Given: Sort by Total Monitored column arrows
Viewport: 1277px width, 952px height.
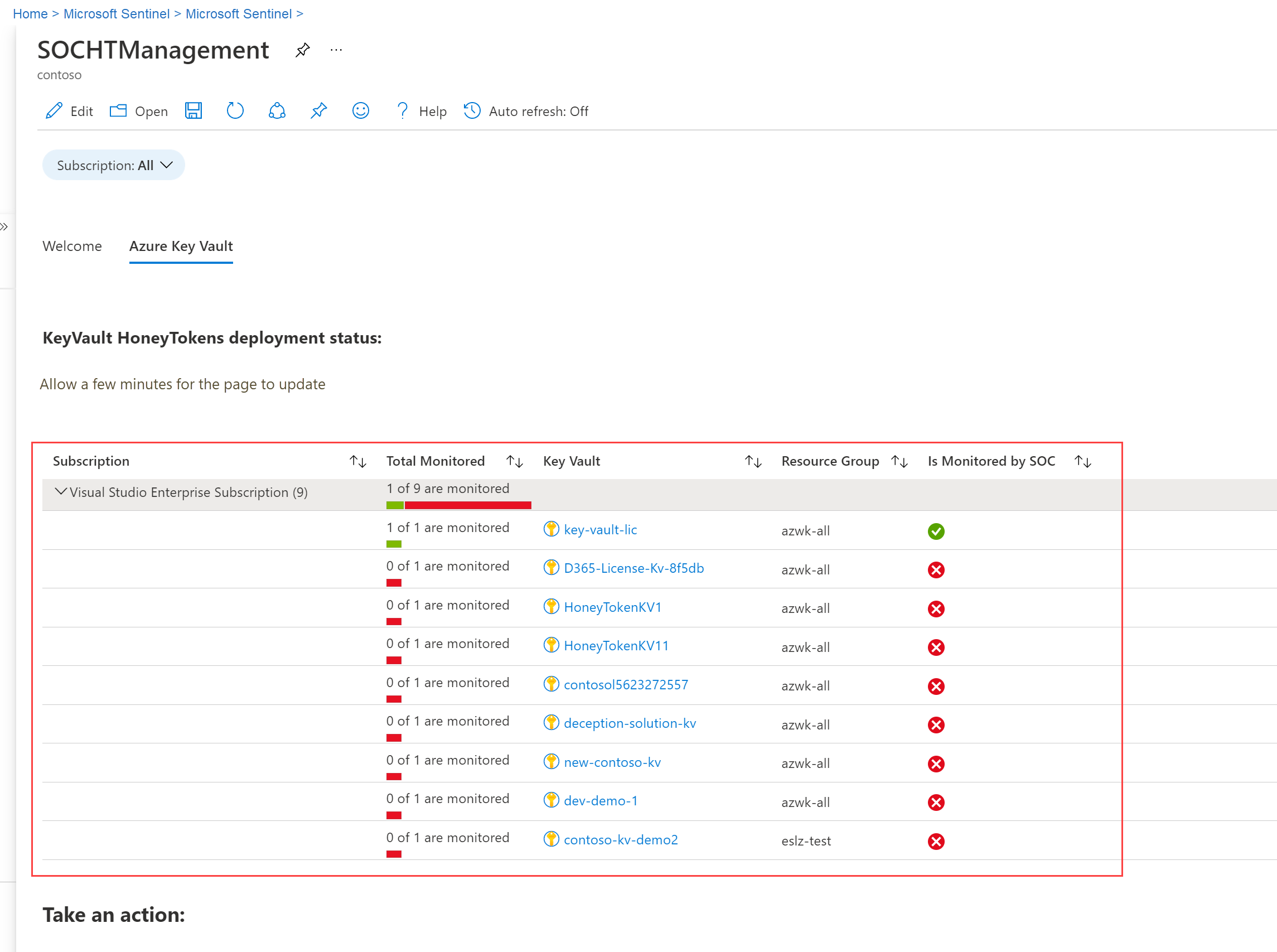Looking at the screenshot, I should (x=515, y=461).
